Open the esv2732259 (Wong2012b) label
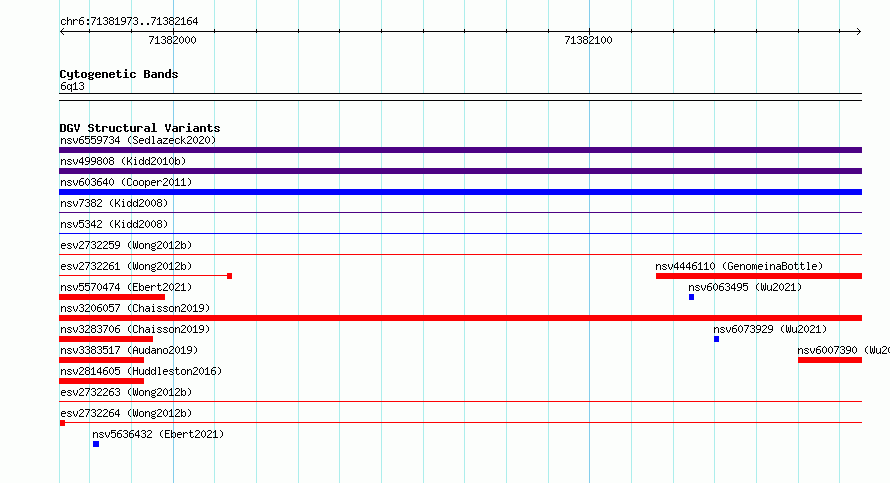This screenshot has width=890, height=483. click(x=126, y=245)
